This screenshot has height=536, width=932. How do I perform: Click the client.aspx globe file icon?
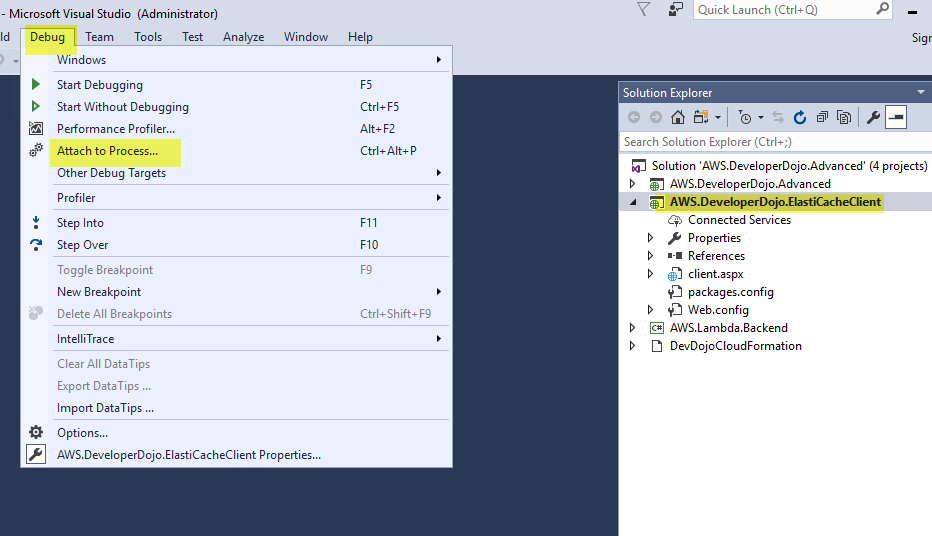674,275
